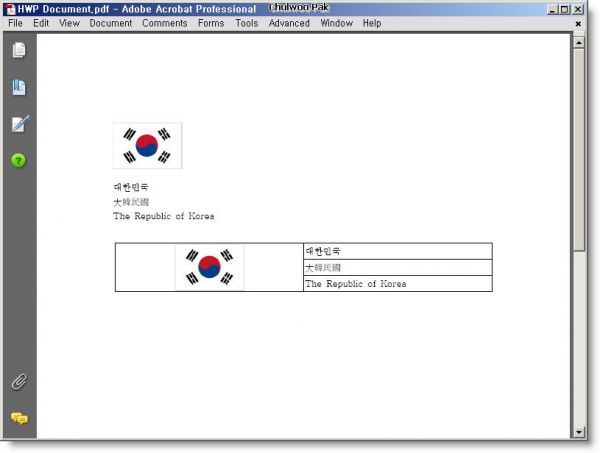Screen dimensions: 600x453
Task: Click the Korean flag inside the table
Action: point(209,267)
